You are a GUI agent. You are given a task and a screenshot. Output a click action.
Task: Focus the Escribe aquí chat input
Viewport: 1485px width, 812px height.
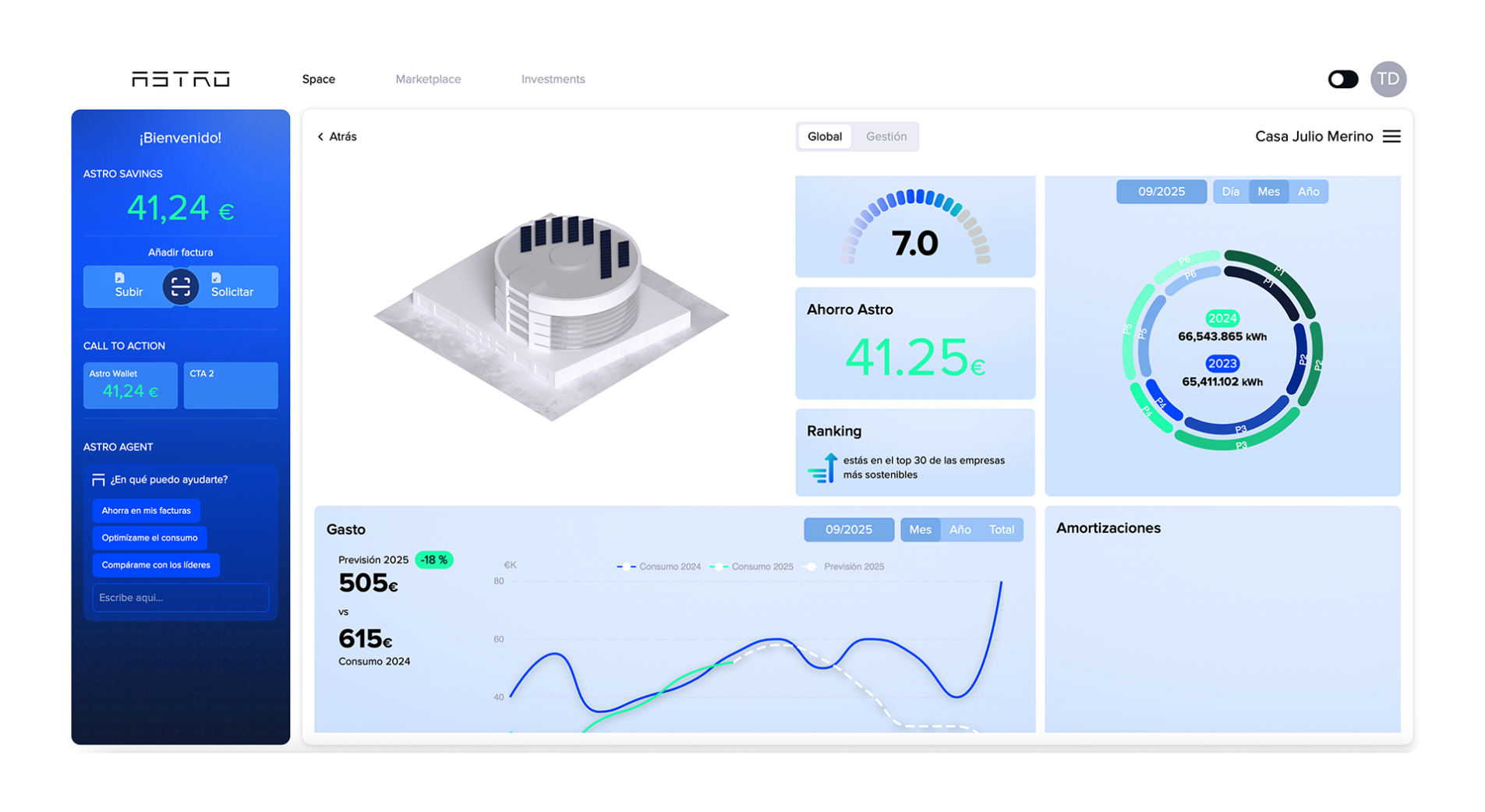point(180,598)
